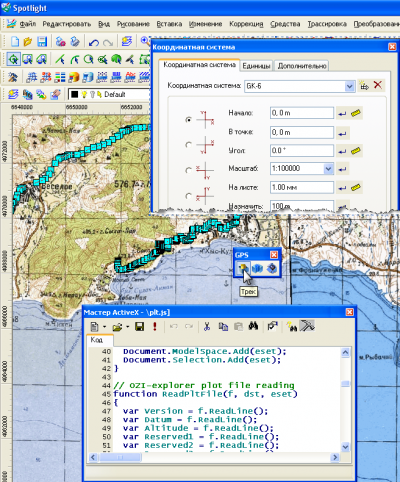Apply Начало value with enter-arrow button
This screenshot has width=400, height=482.
342,114
